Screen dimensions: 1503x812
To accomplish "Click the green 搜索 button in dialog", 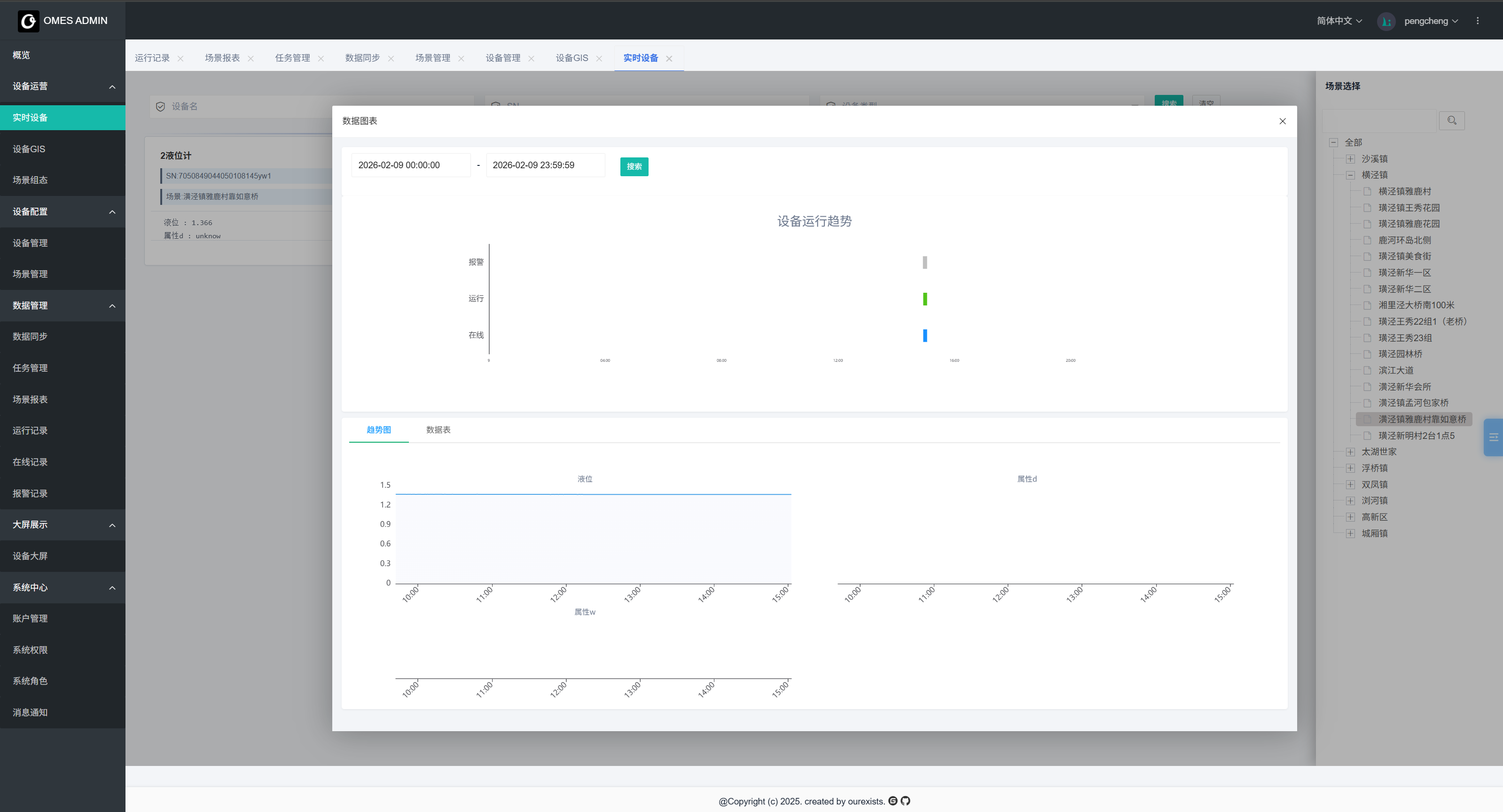I will 634,167.
